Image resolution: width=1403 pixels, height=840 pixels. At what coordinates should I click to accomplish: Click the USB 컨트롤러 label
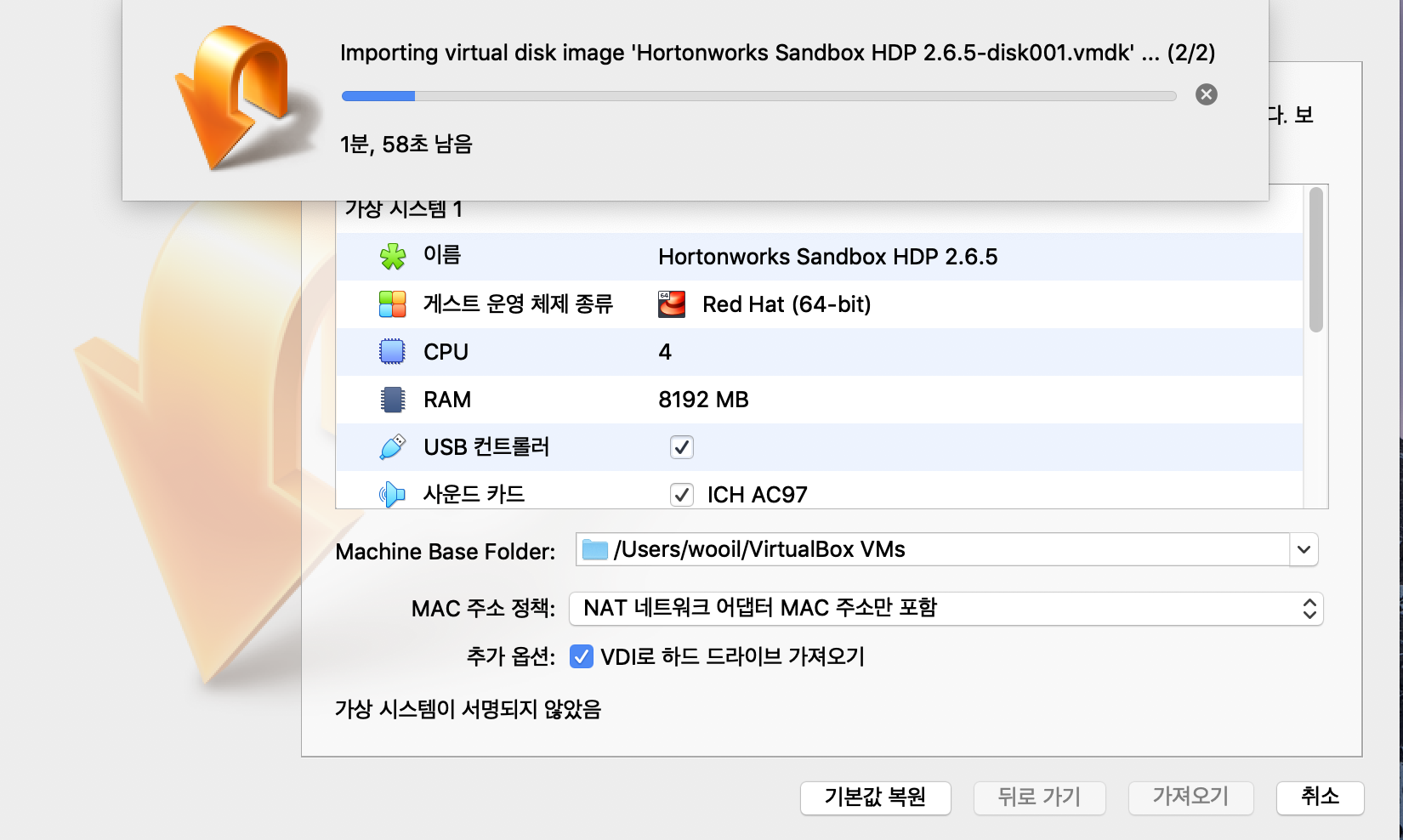[x=486, y=446]
